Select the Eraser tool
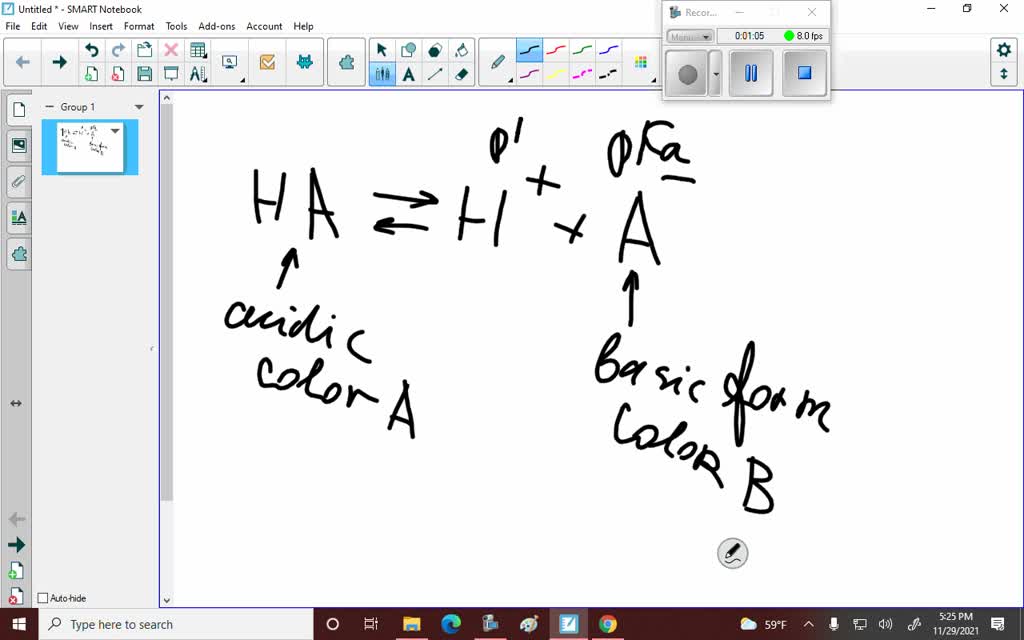 461,72
